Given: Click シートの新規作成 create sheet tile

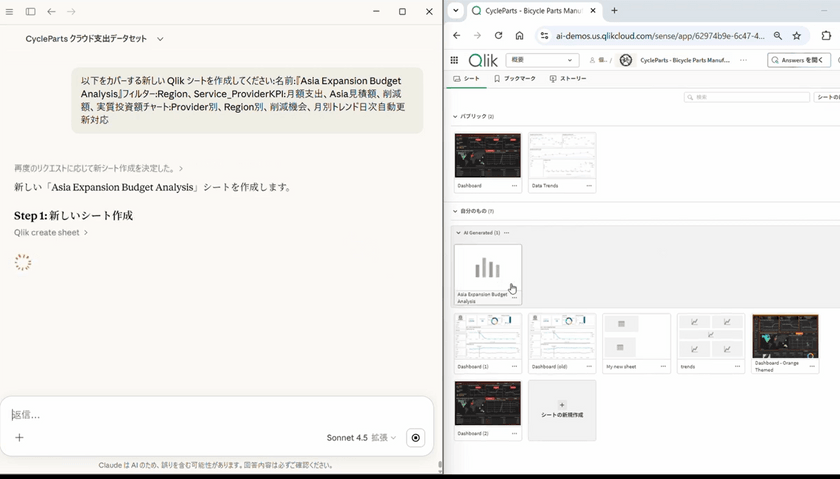Looking at the screenshot, I should 562,410.
